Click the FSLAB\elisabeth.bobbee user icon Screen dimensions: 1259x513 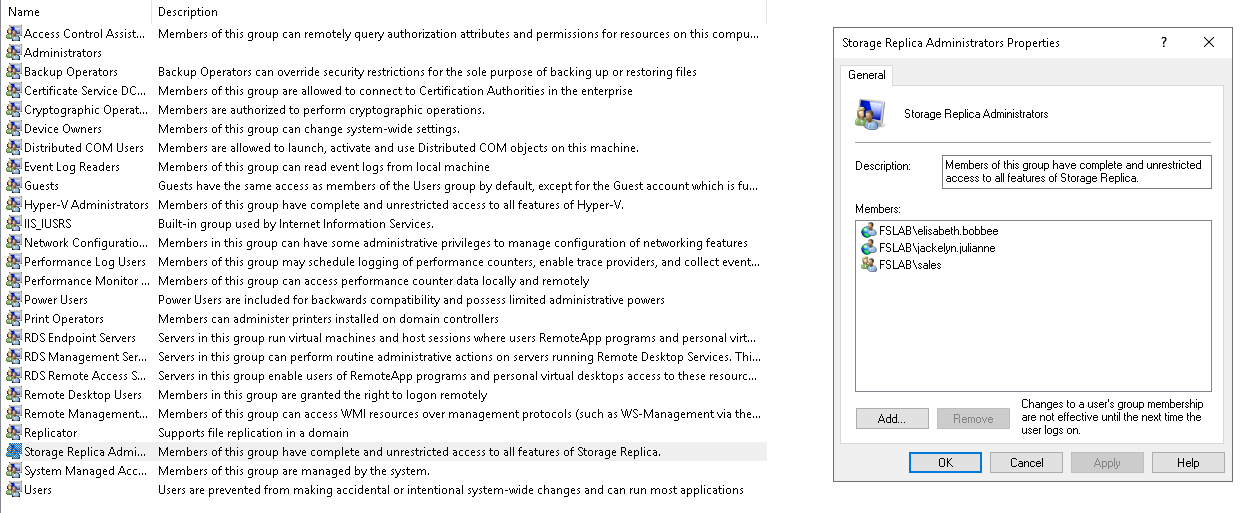867,231
